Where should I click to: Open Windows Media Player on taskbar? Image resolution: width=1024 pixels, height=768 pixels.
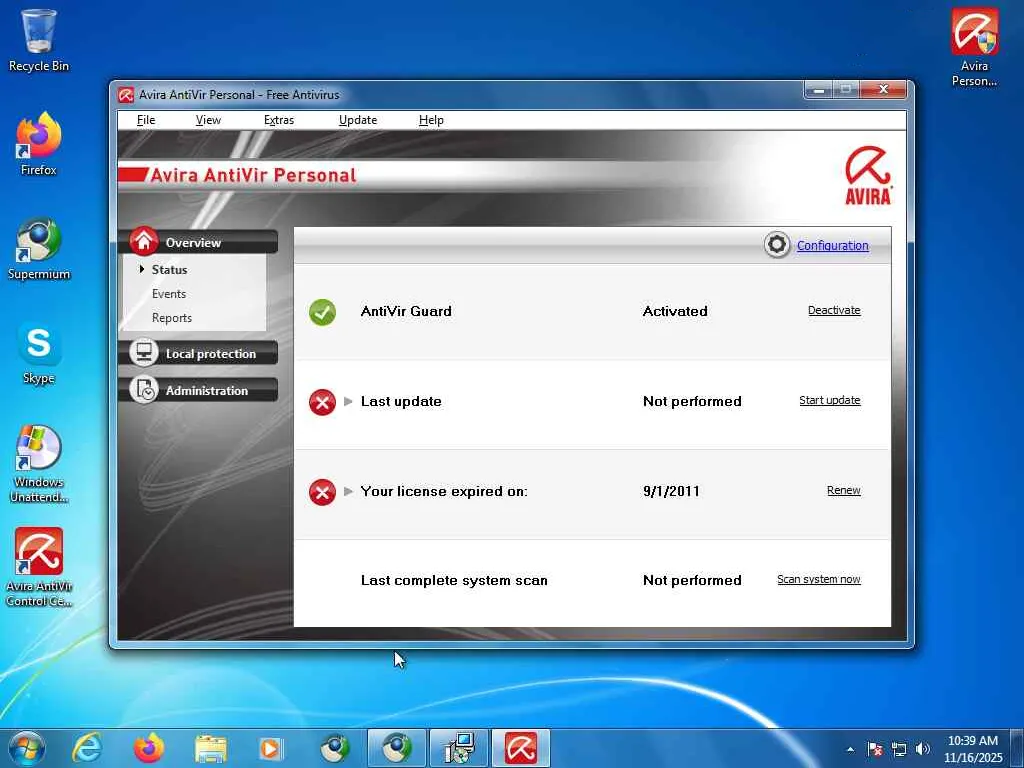(x=271, y=748)
